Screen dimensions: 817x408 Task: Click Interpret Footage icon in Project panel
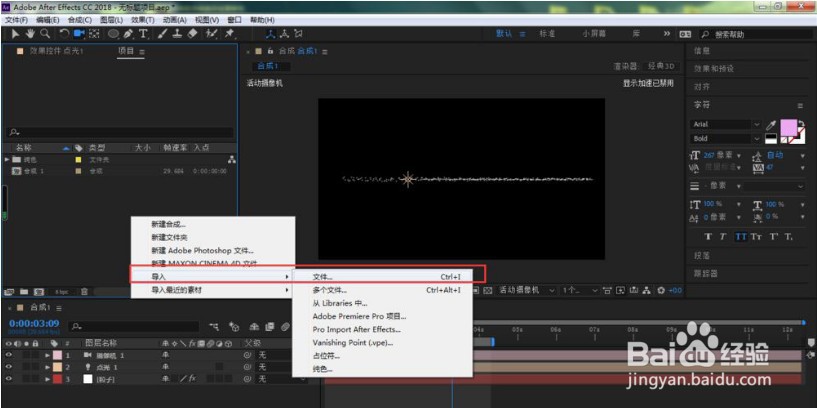(x=9, y=291)
